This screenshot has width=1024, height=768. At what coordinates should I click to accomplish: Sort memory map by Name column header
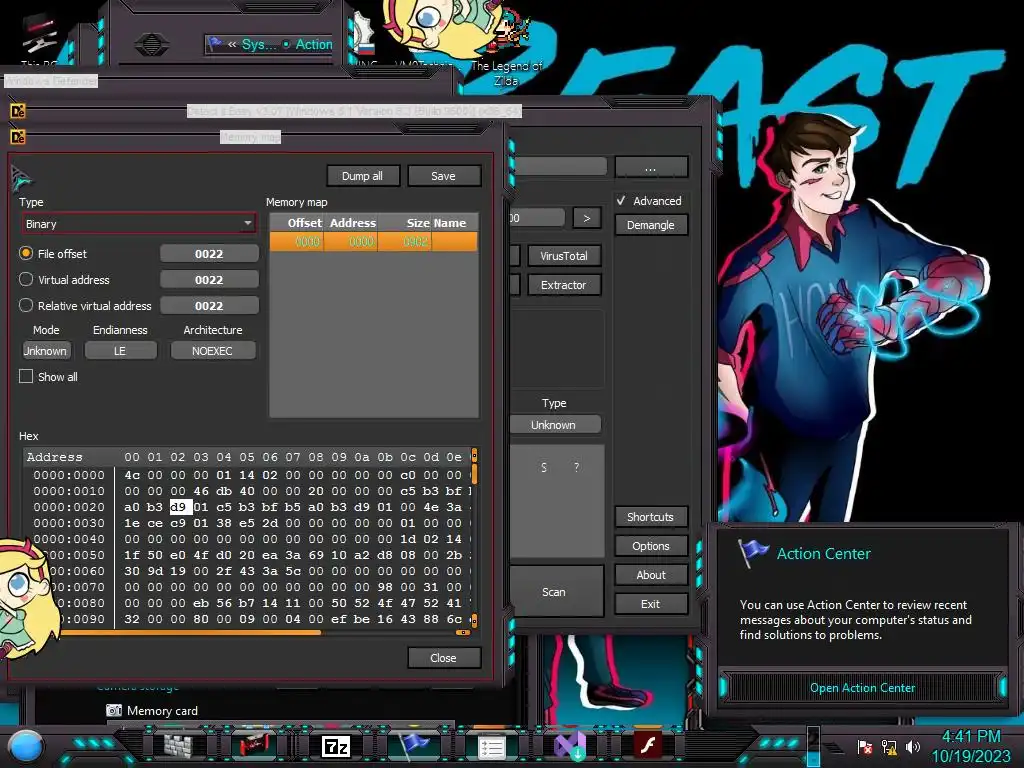click(455, 223)
